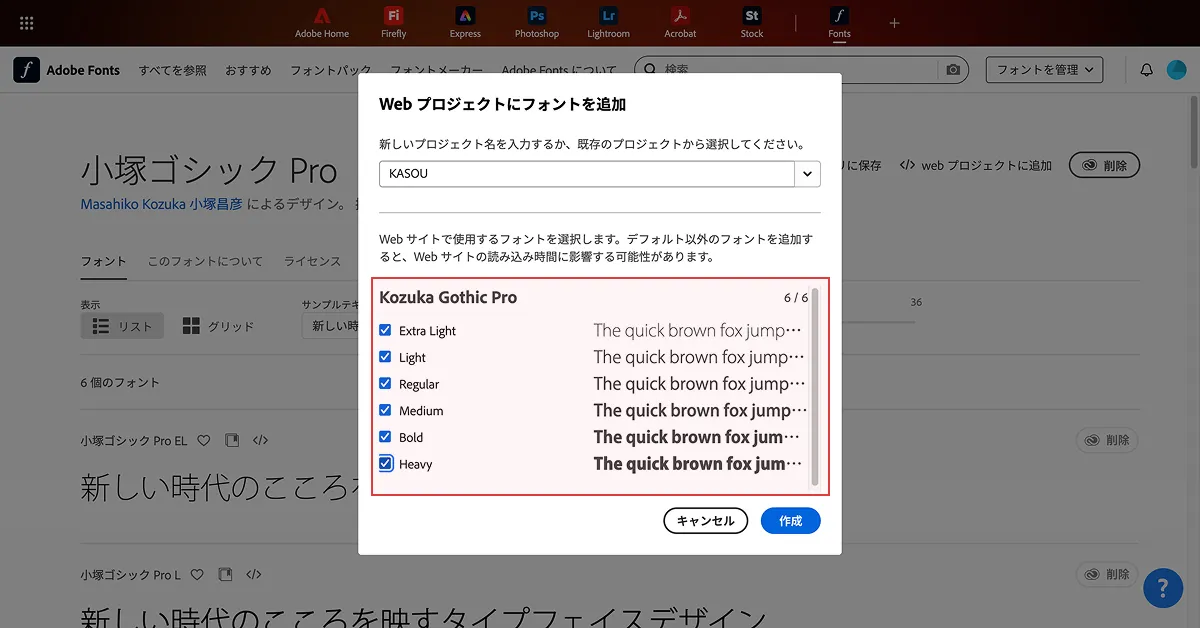Click the キャンセル button
Viewport: 1200px width, 628px height.
[705, 521]
